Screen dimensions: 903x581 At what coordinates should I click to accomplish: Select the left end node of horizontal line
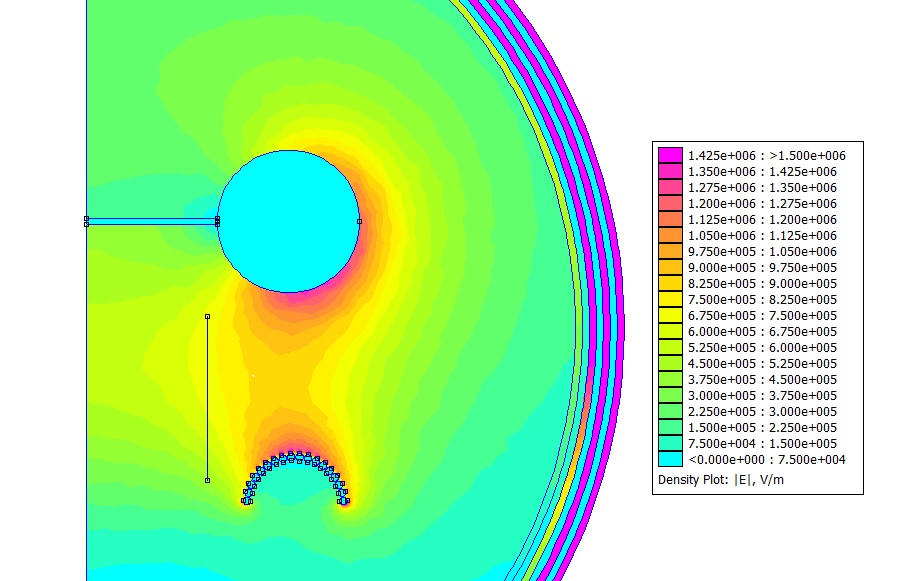[87, 221]
